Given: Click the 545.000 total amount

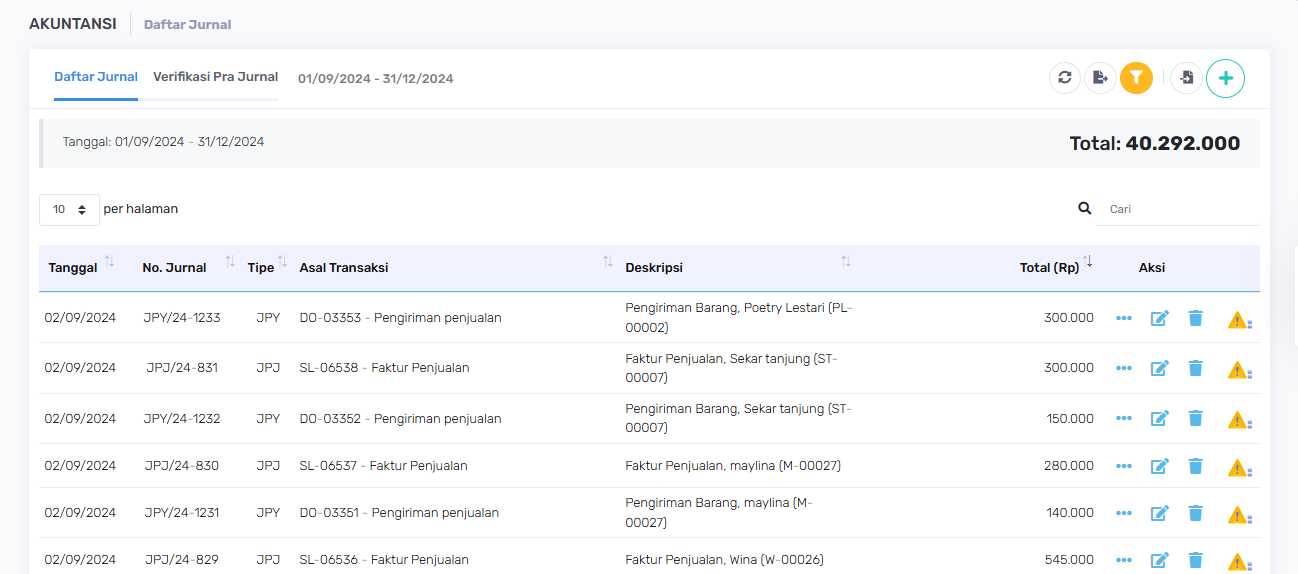Looking at the screenshot, I should (1069, 560).
